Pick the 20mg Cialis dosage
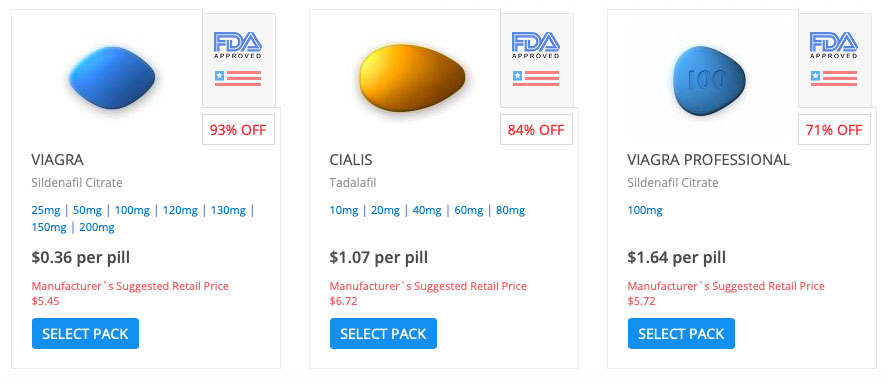The width and height of the screenshot is (888, 382). pos(385,211)
